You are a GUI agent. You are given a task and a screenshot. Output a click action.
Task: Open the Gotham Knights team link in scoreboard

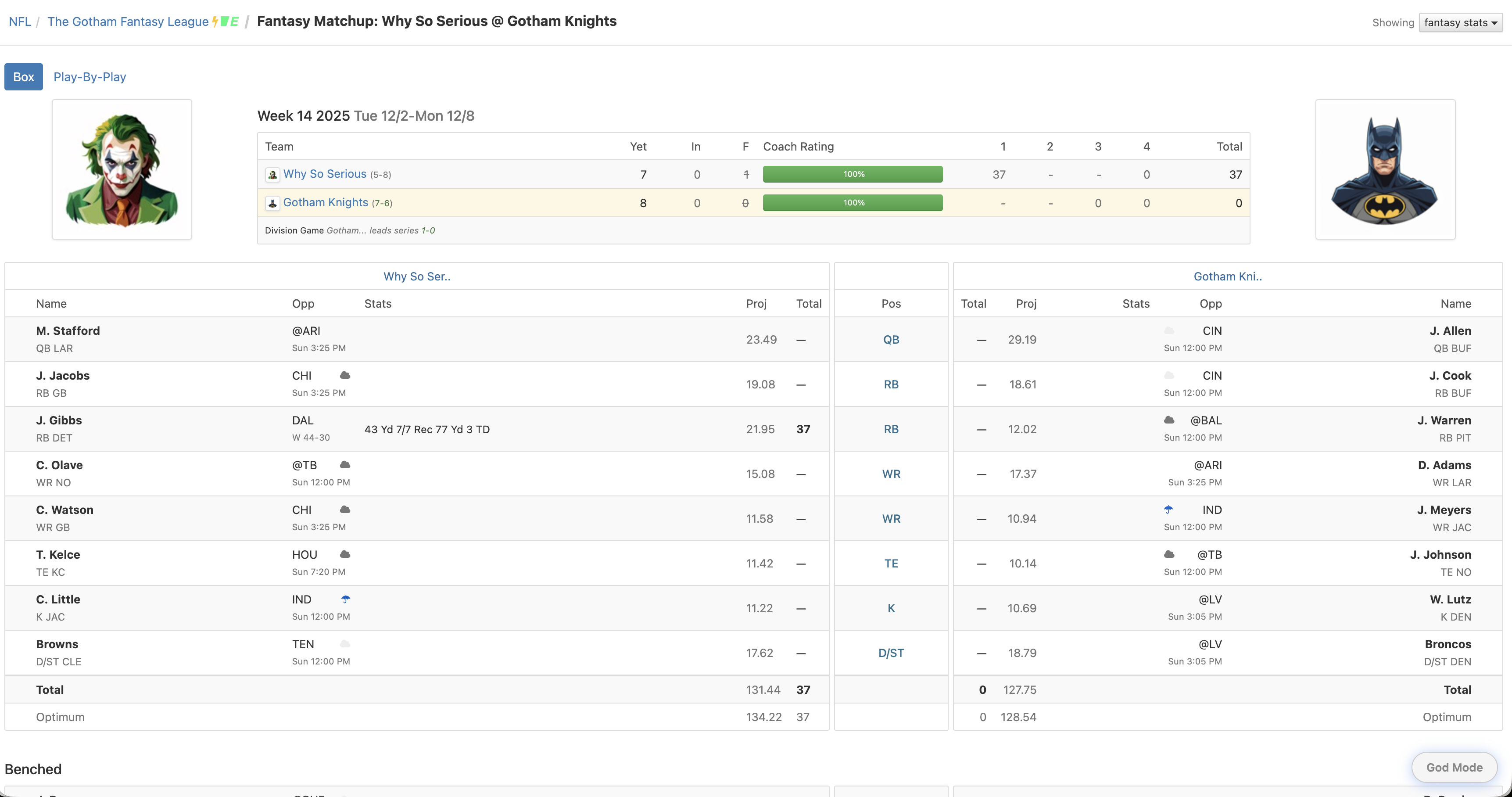point(325,202)
